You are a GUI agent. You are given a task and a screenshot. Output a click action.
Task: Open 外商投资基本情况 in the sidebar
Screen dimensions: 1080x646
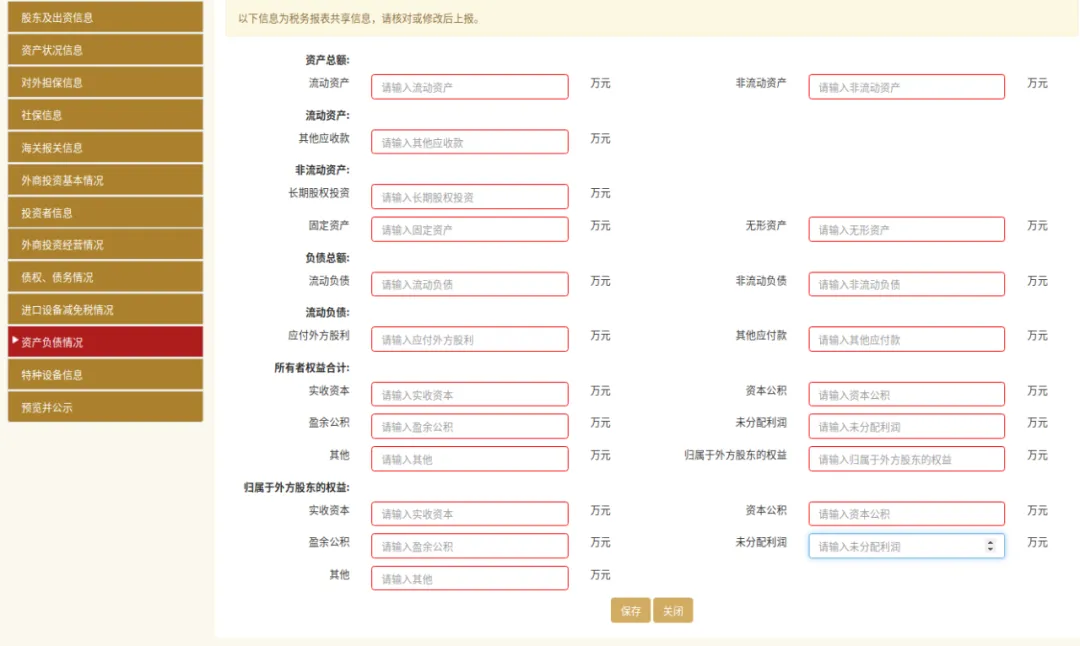(x=105, y=180)
